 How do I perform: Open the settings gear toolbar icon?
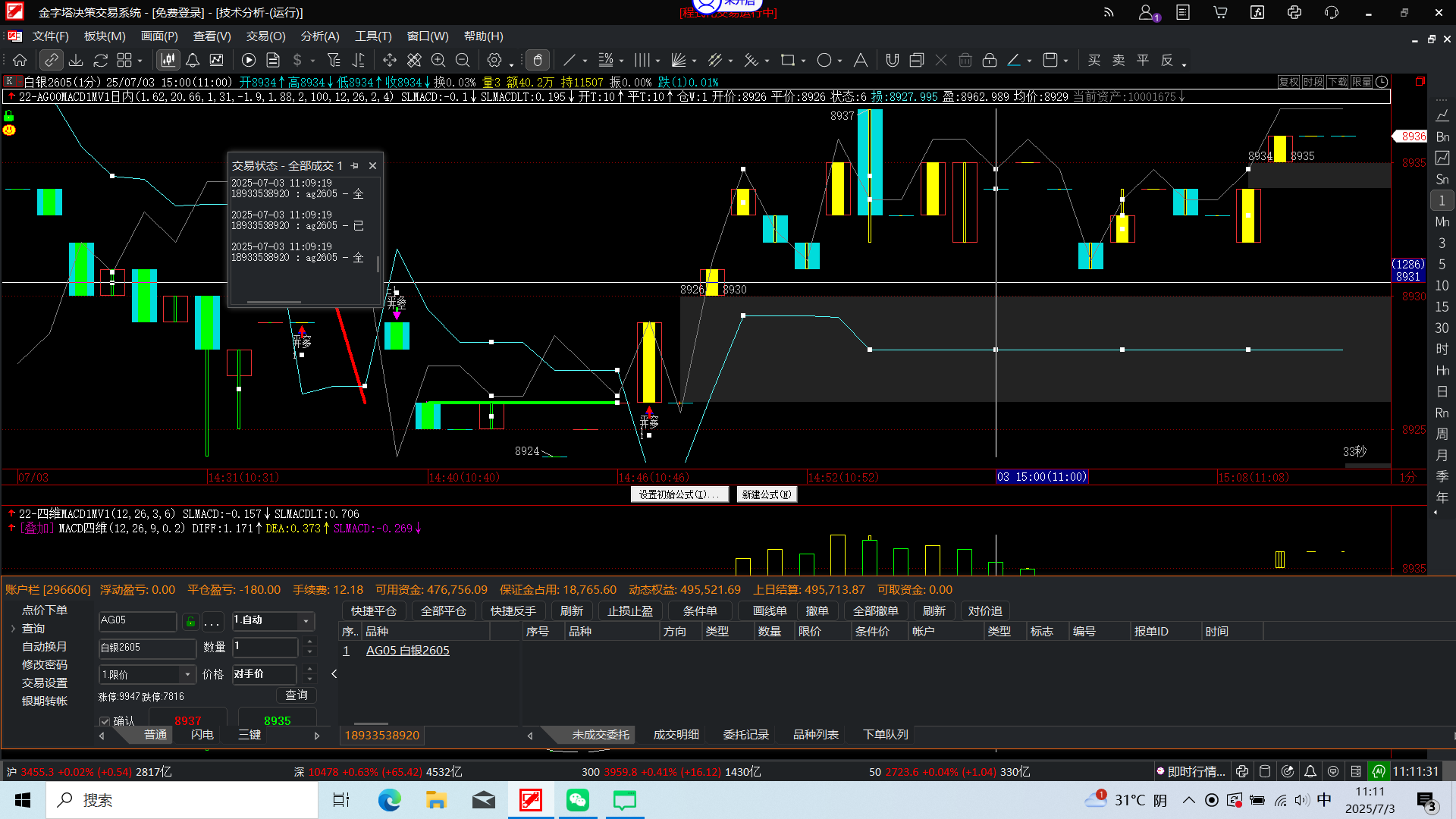point(494,60)
